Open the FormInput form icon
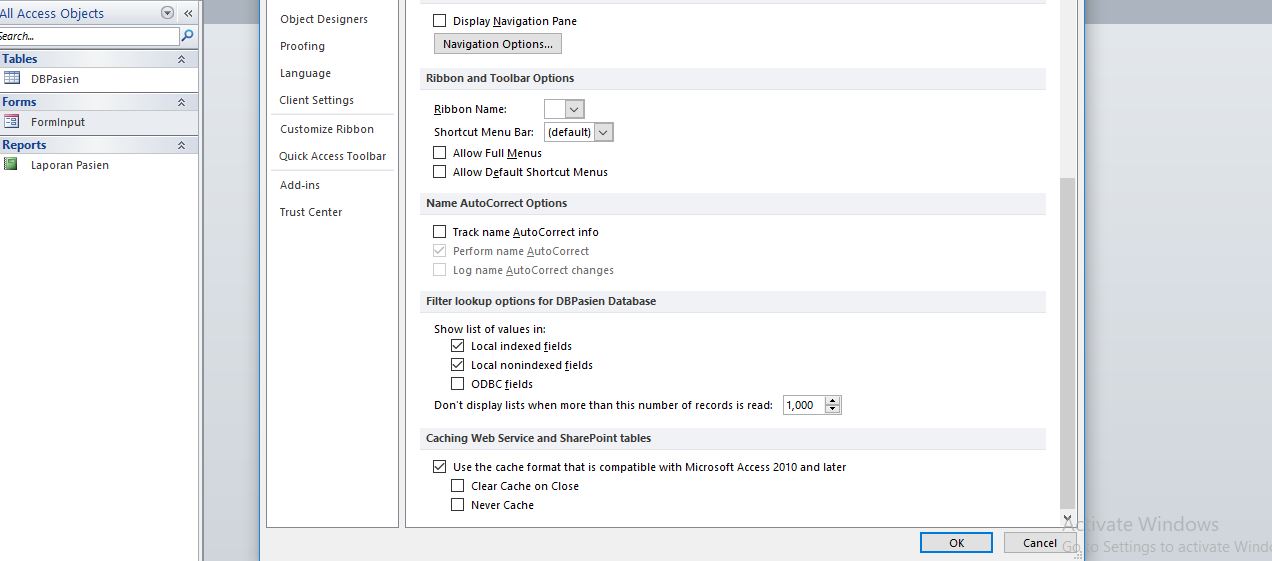 coord(12,121)
